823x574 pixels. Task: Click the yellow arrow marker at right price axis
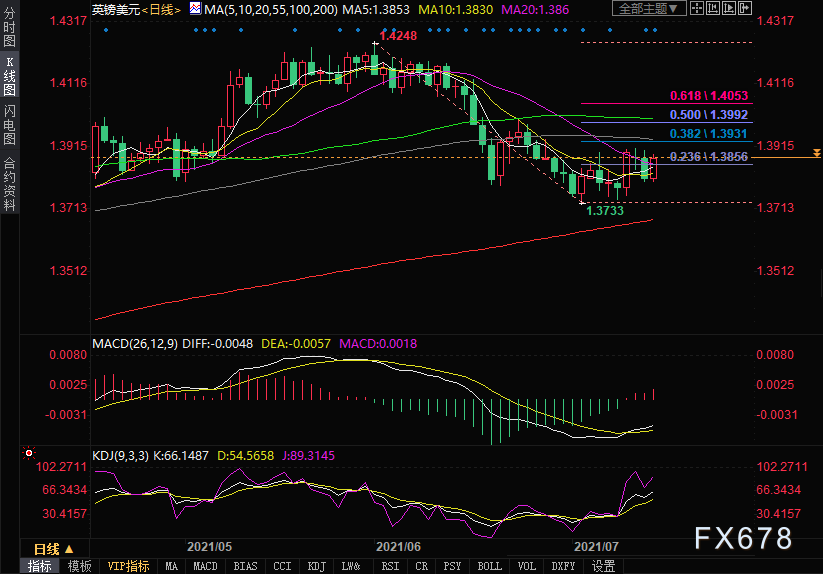coord(817,152)
